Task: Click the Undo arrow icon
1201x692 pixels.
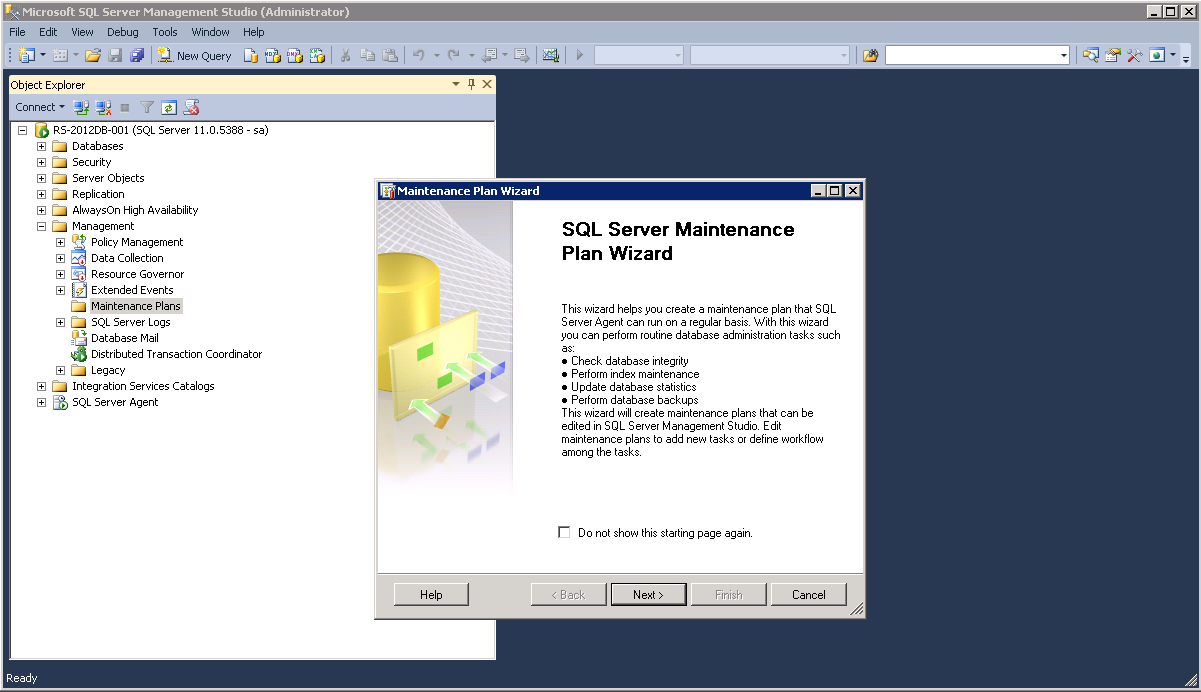Action: pyautogui.click(x=420, y=56)
